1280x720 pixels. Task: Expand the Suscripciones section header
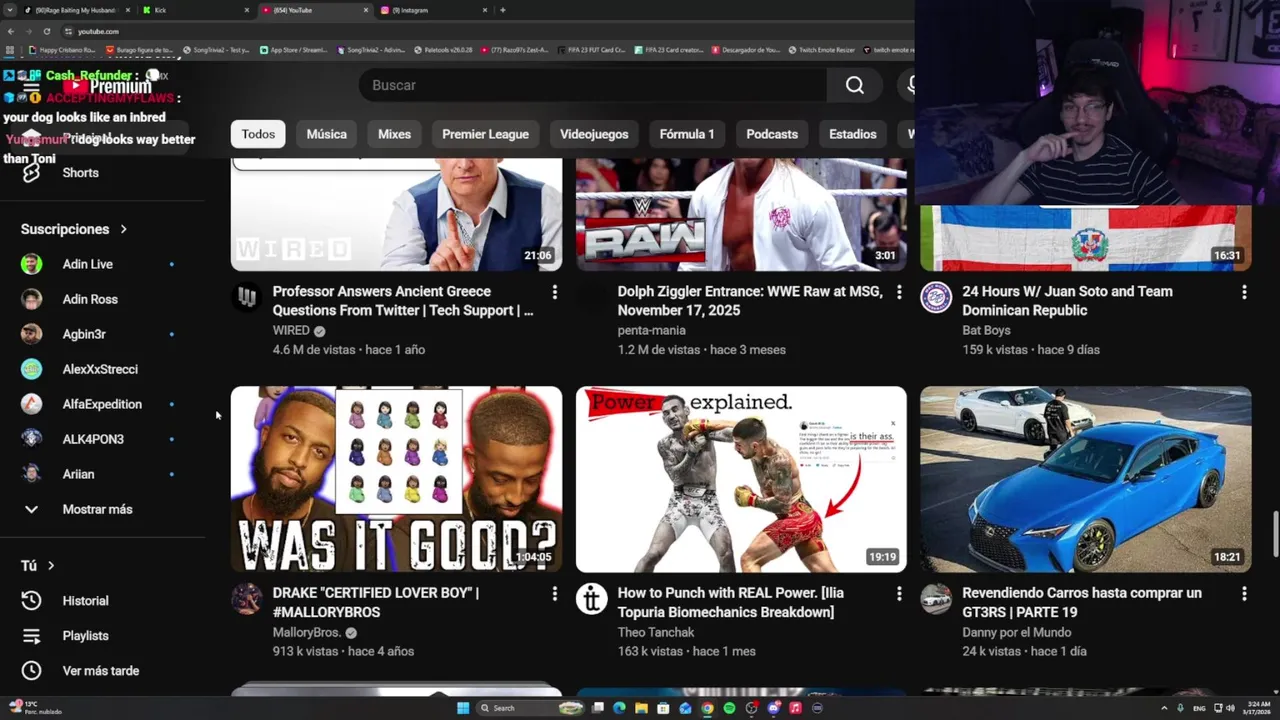coord(75,229)
